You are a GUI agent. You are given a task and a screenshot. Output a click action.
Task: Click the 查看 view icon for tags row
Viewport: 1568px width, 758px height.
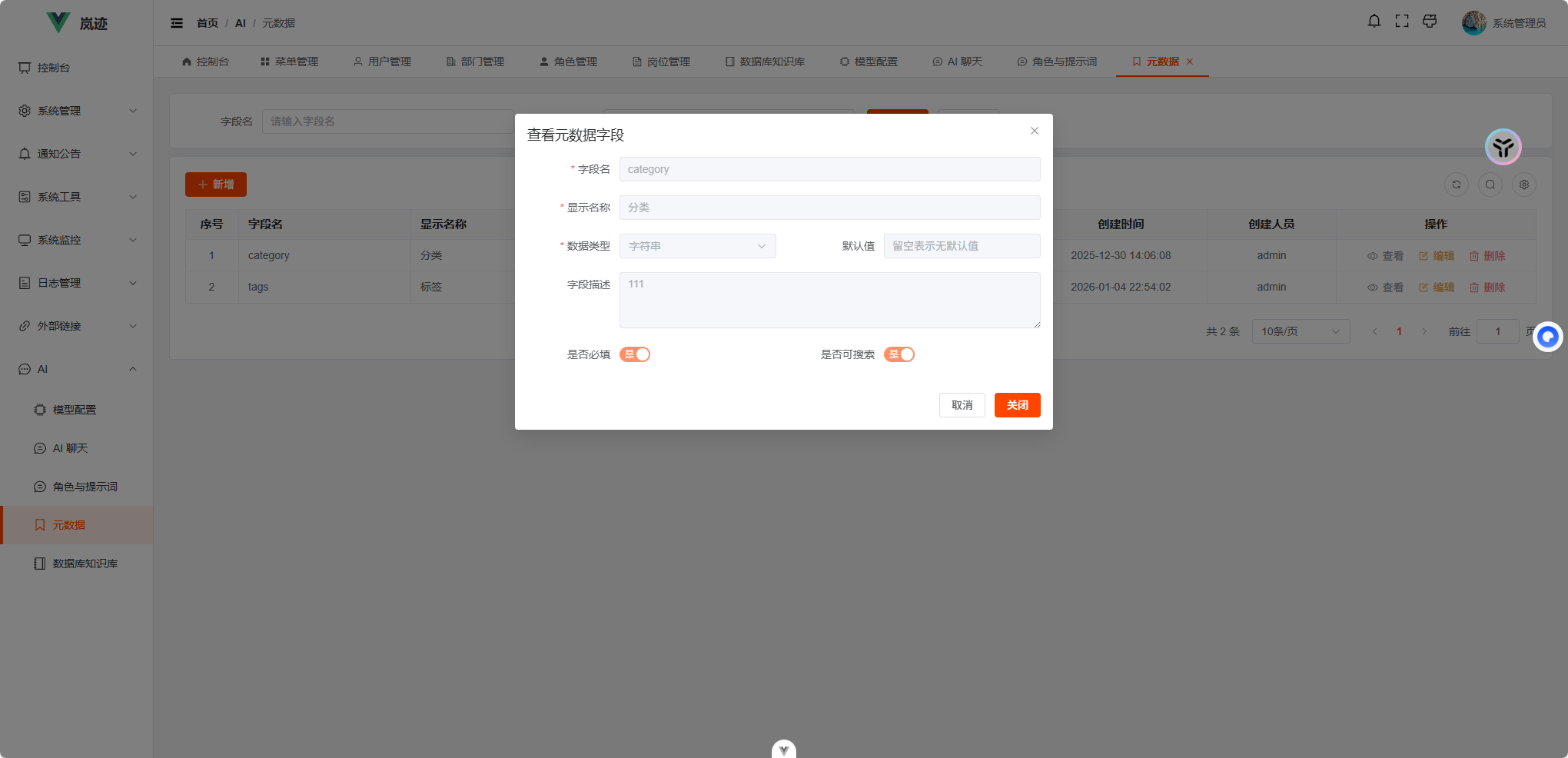(x=1387, y=287)
